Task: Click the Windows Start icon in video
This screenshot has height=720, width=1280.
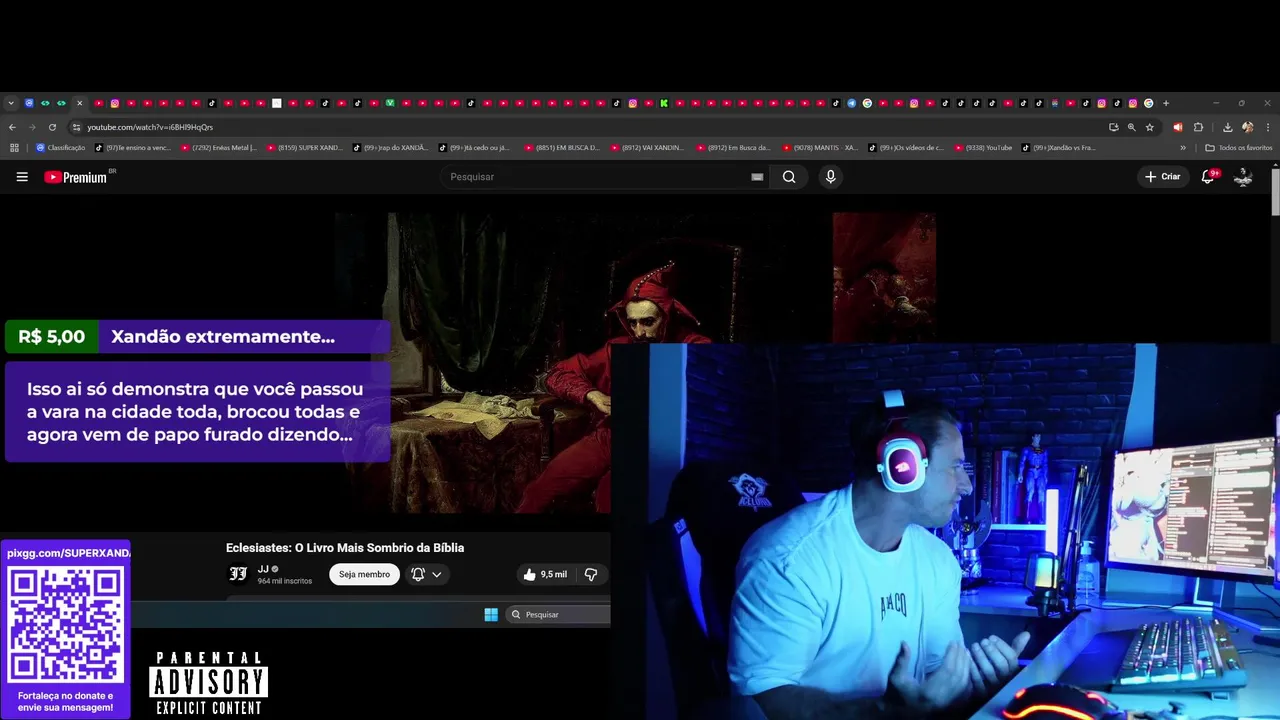Action: click(491, 614)
